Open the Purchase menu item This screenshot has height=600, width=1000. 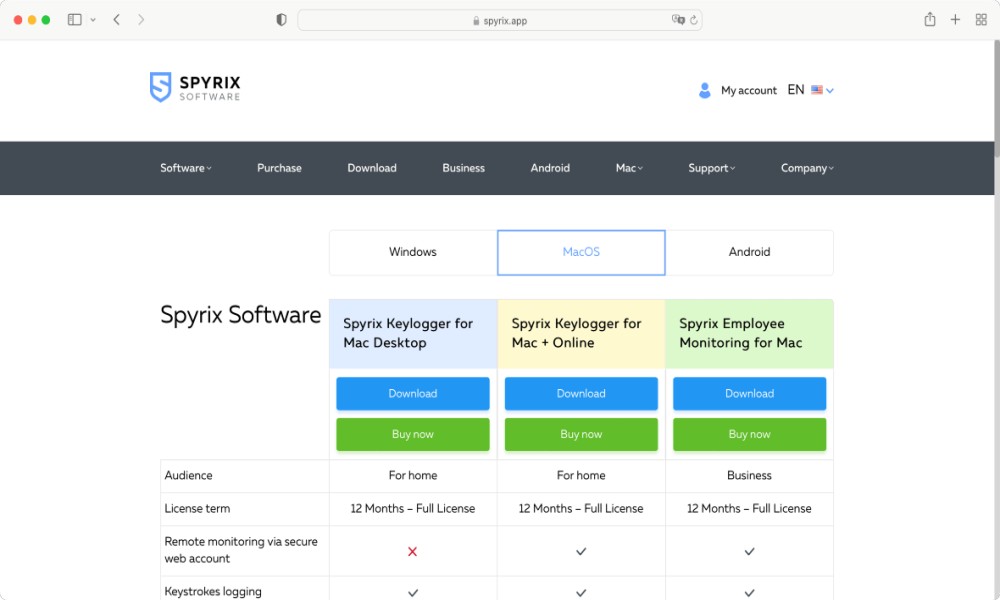click(279, 168)
